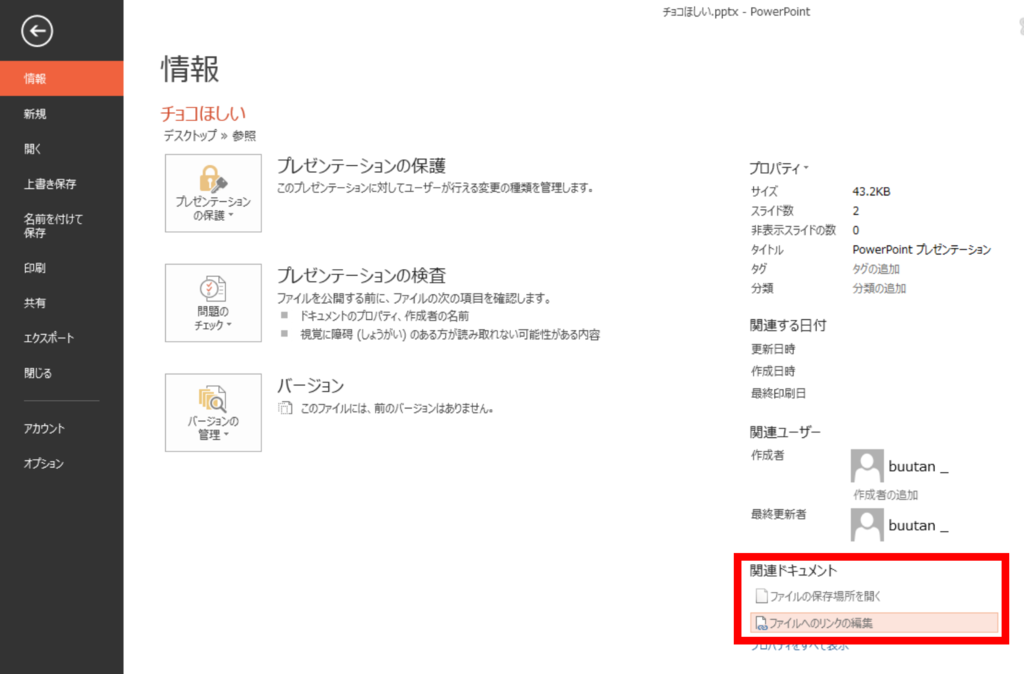Image resolution: width=1024 pixels, height=674 pixels.
Task: Select the 情報 menu item
Action: tap(61, 78)
